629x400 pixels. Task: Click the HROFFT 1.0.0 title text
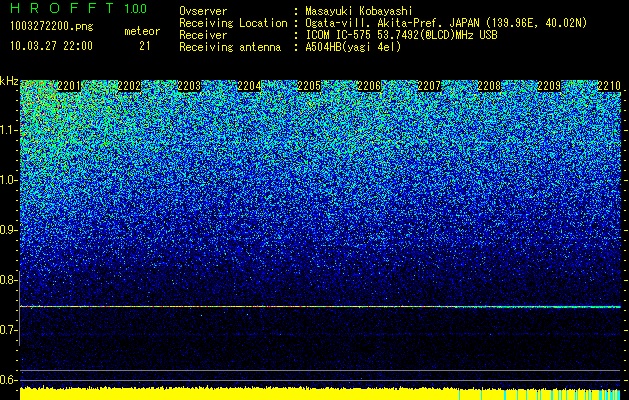point(78,9)
